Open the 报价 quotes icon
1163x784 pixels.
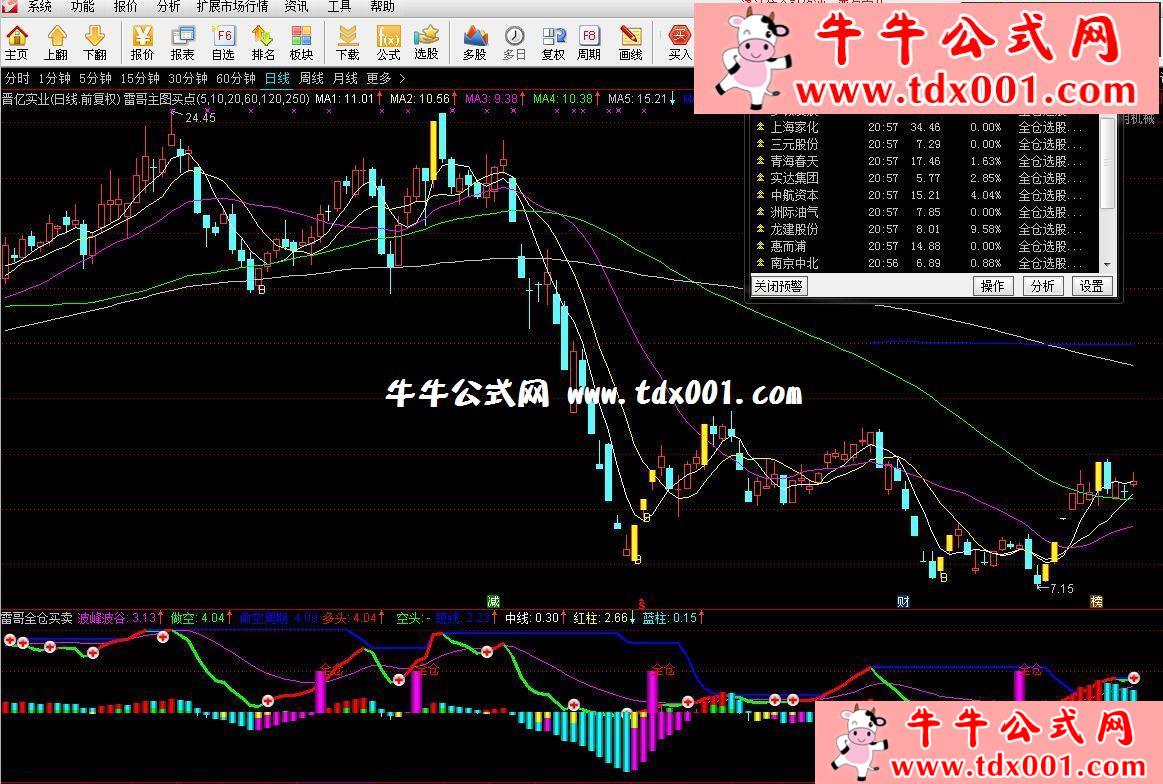(x=142, y=43)
